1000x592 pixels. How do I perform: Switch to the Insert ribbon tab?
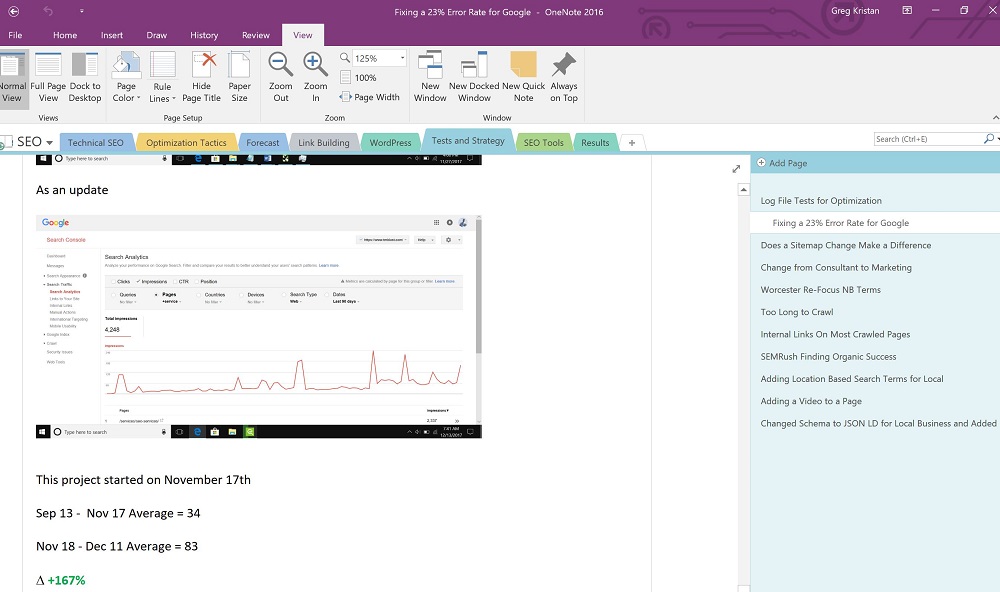112,35
